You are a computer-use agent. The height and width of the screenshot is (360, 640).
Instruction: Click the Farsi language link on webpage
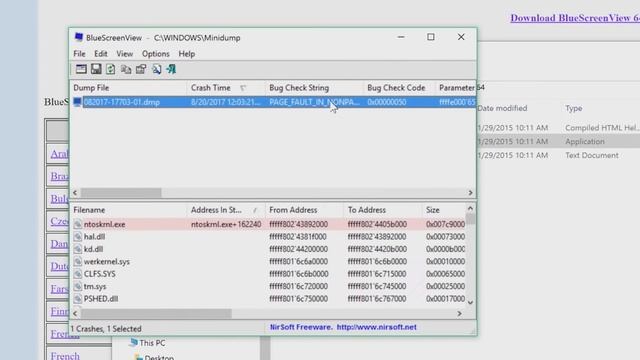[x=60, y=289]
